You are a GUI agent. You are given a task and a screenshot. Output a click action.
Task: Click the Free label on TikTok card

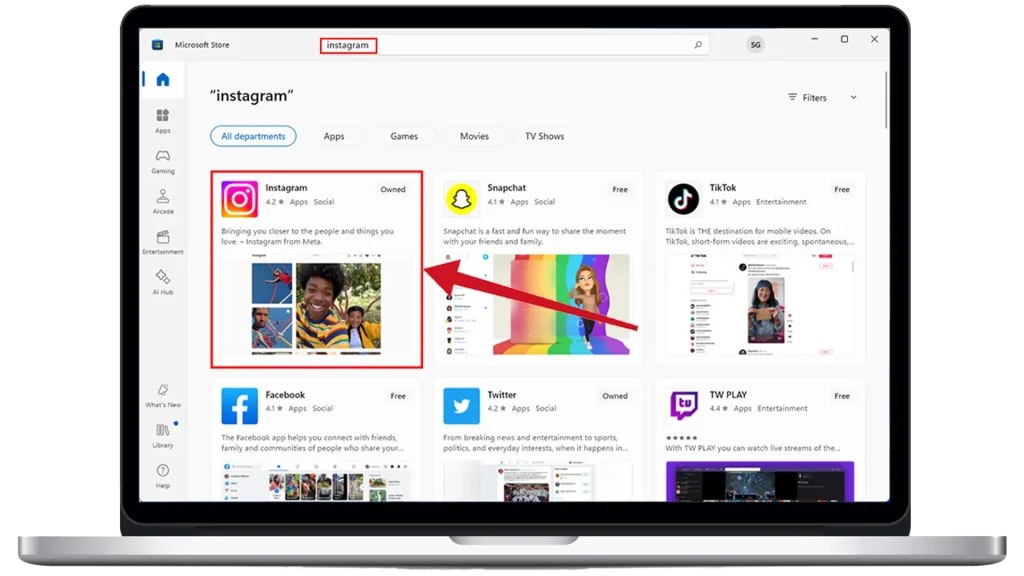click(x=842, y=189)
